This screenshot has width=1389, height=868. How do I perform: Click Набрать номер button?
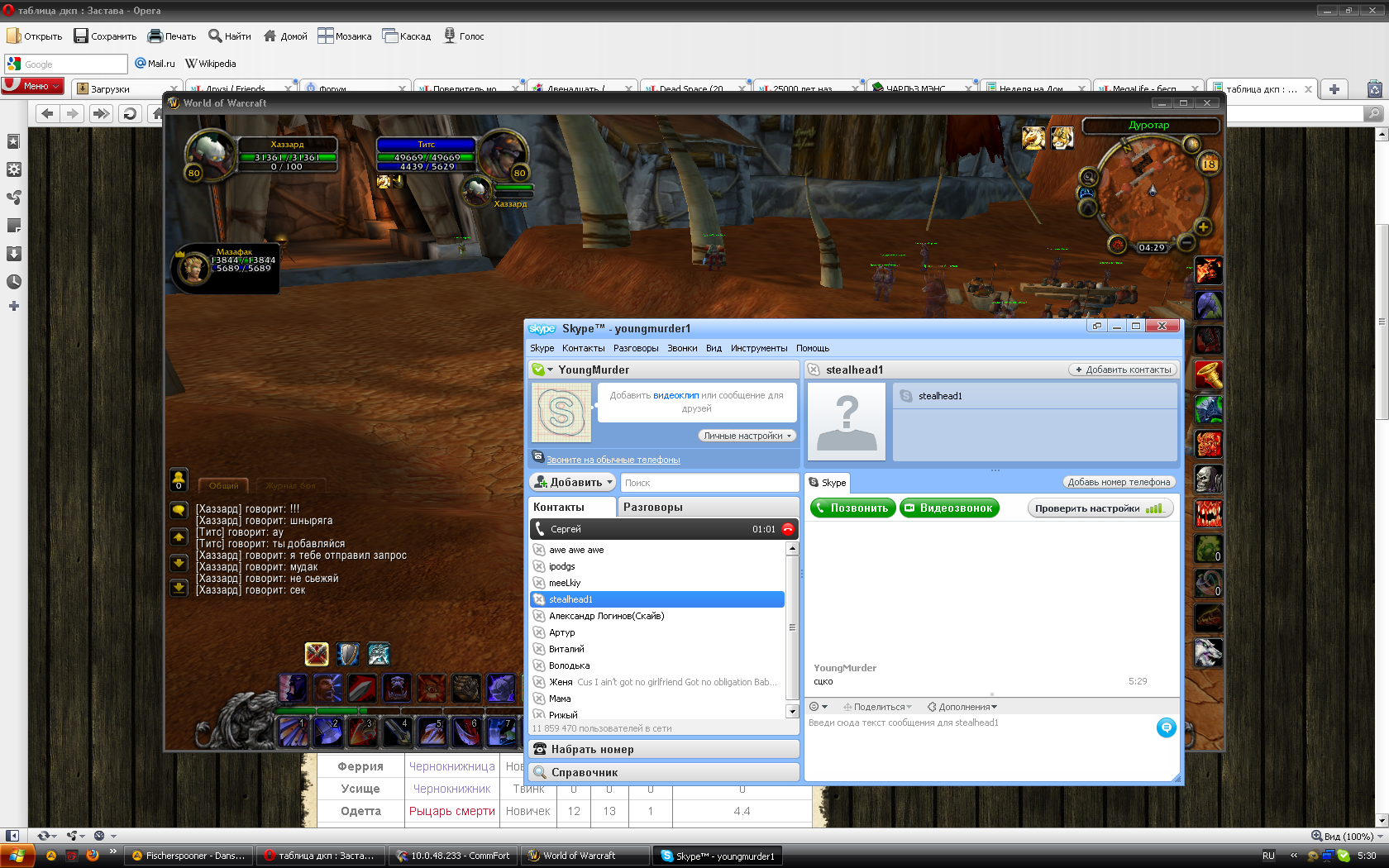click(x=664, y=749)
